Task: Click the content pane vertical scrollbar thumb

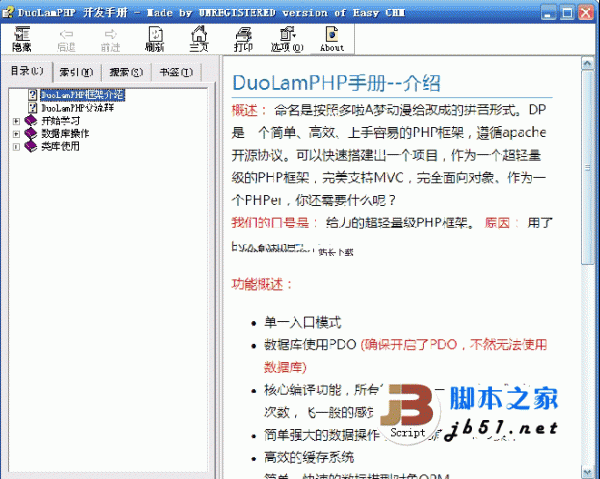Action: point(587,167)
